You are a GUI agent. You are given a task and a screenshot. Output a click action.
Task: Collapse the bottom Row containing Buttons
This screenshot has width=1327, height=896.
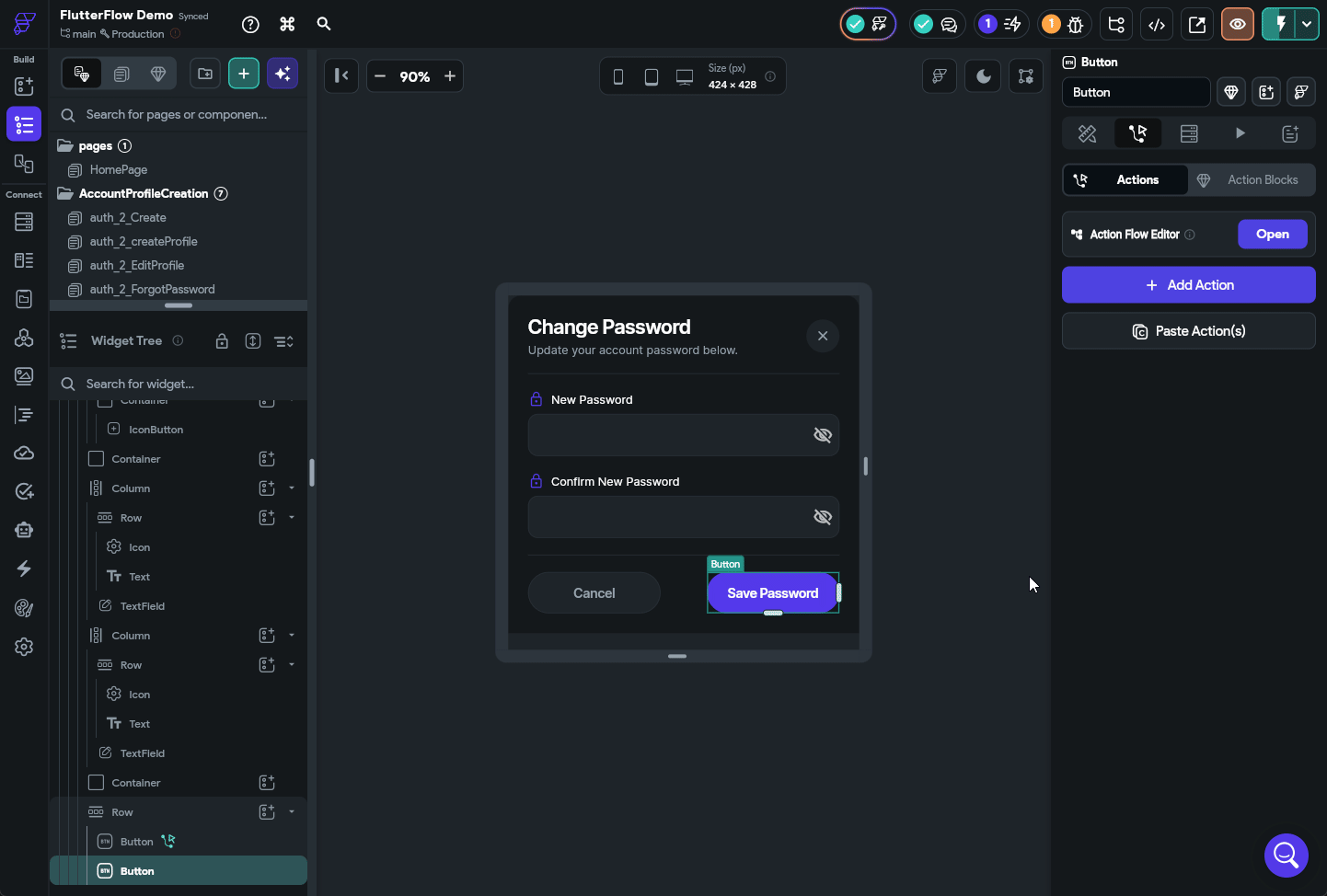tap(292, 812)
